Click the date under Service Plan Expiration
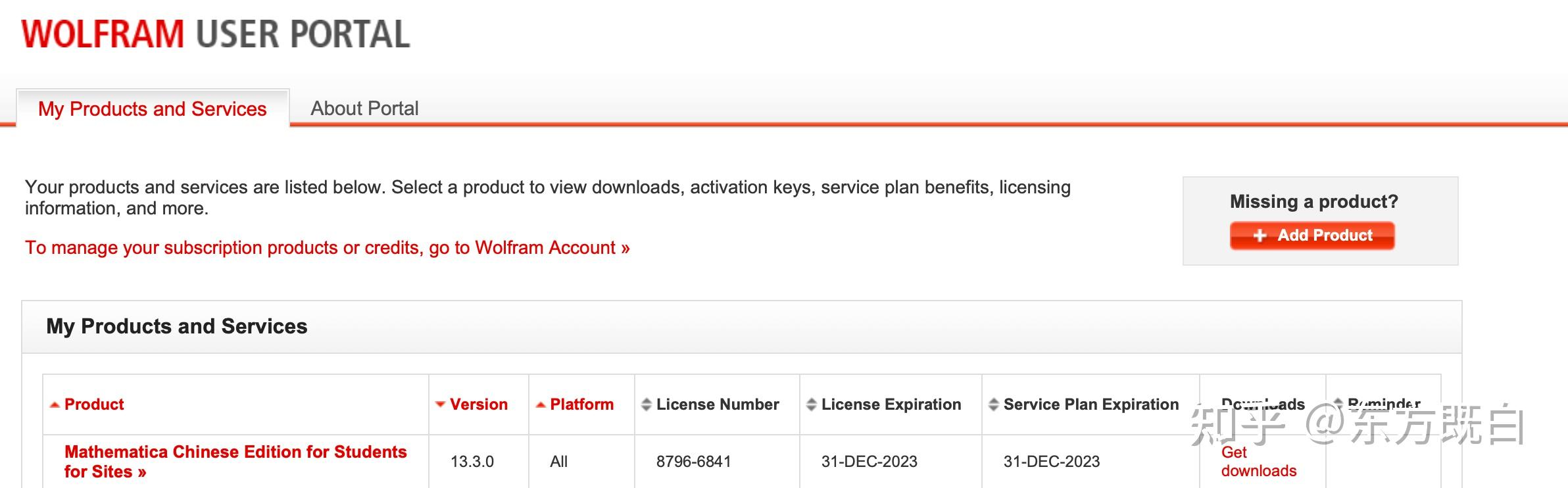The width and height of the screenshot is (1568, 488). pos(1051,462)
